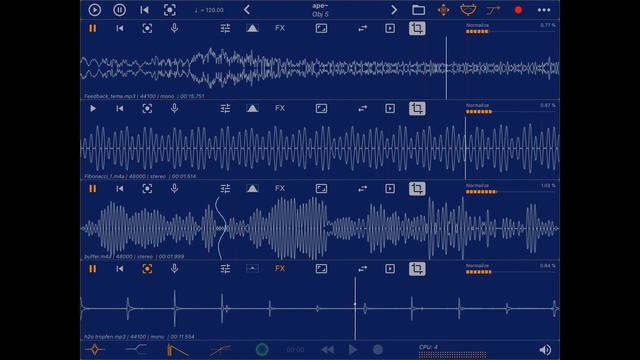
Task: Open FX for the buffer.m4a track
Action: pyautogui.click(x=280, y=188)
